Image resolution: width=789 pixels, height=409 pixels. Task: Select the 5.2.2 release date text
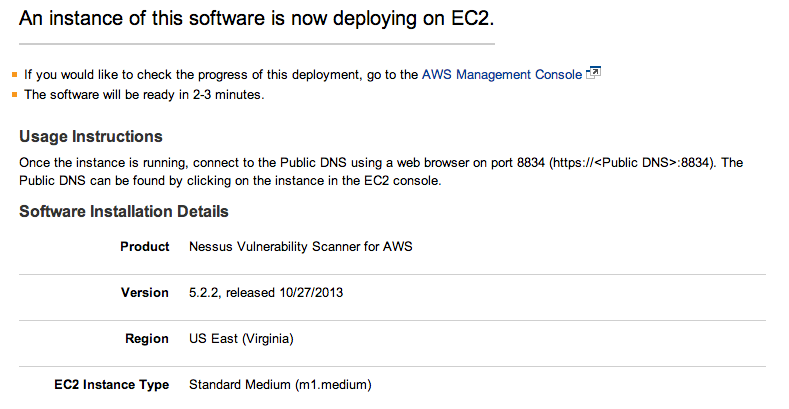pyautogui.click(x=266, y=292)
